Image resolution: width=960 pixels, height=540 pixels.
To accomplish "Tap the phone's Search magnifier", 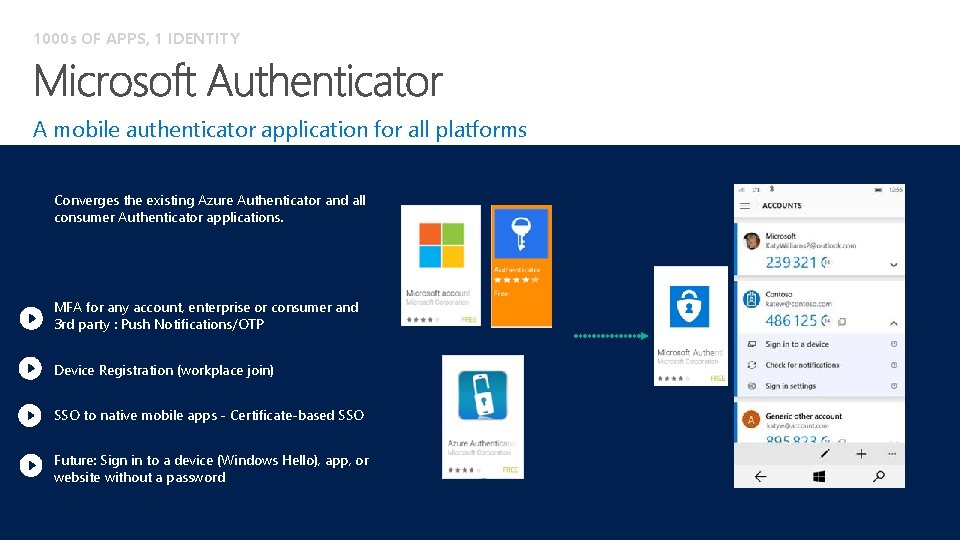I will click(879, 476).
